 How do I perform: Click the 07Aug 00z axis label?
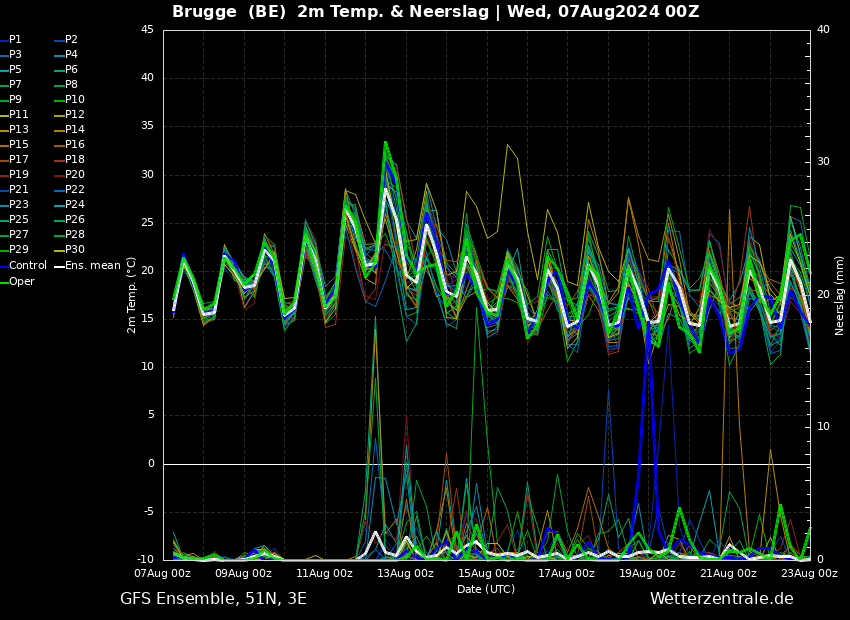click(x=163, y=573)
